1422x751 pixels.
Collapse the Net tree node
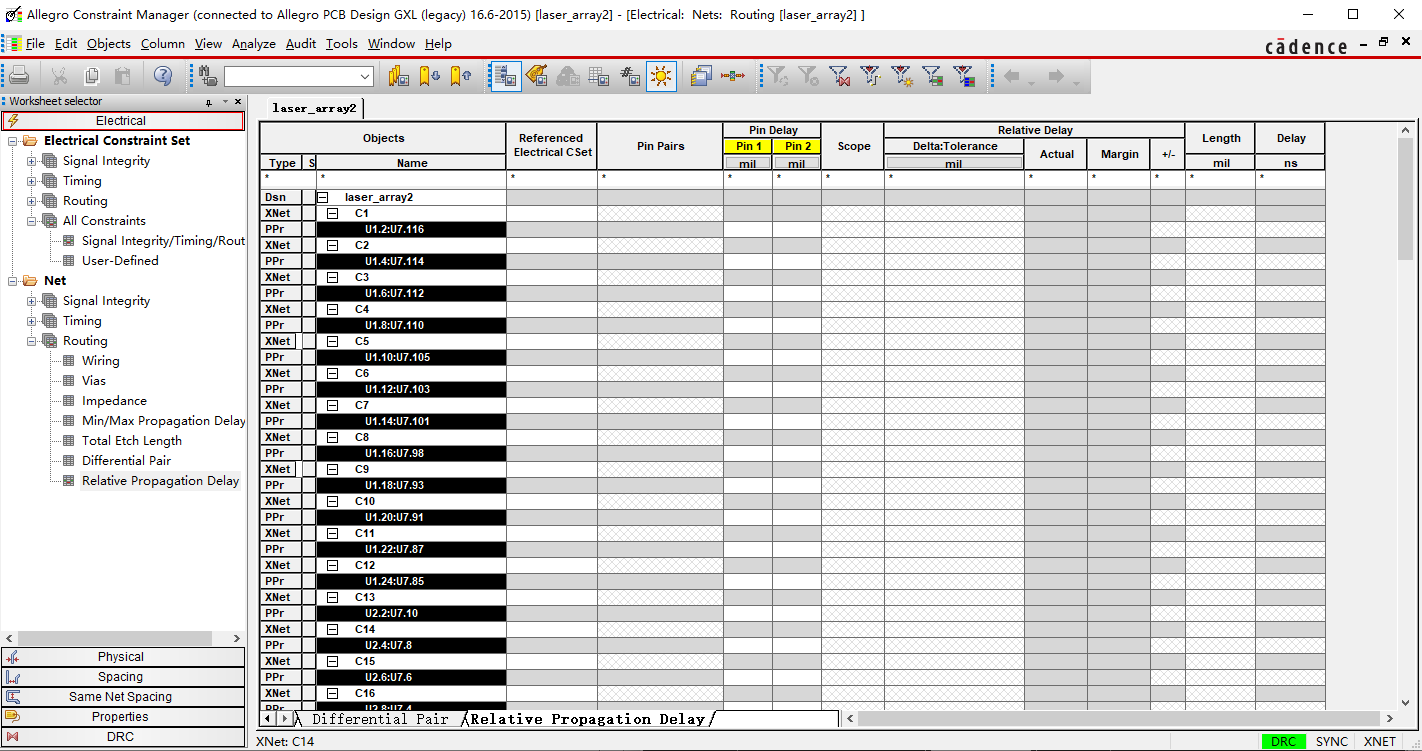tap(12, 281)
